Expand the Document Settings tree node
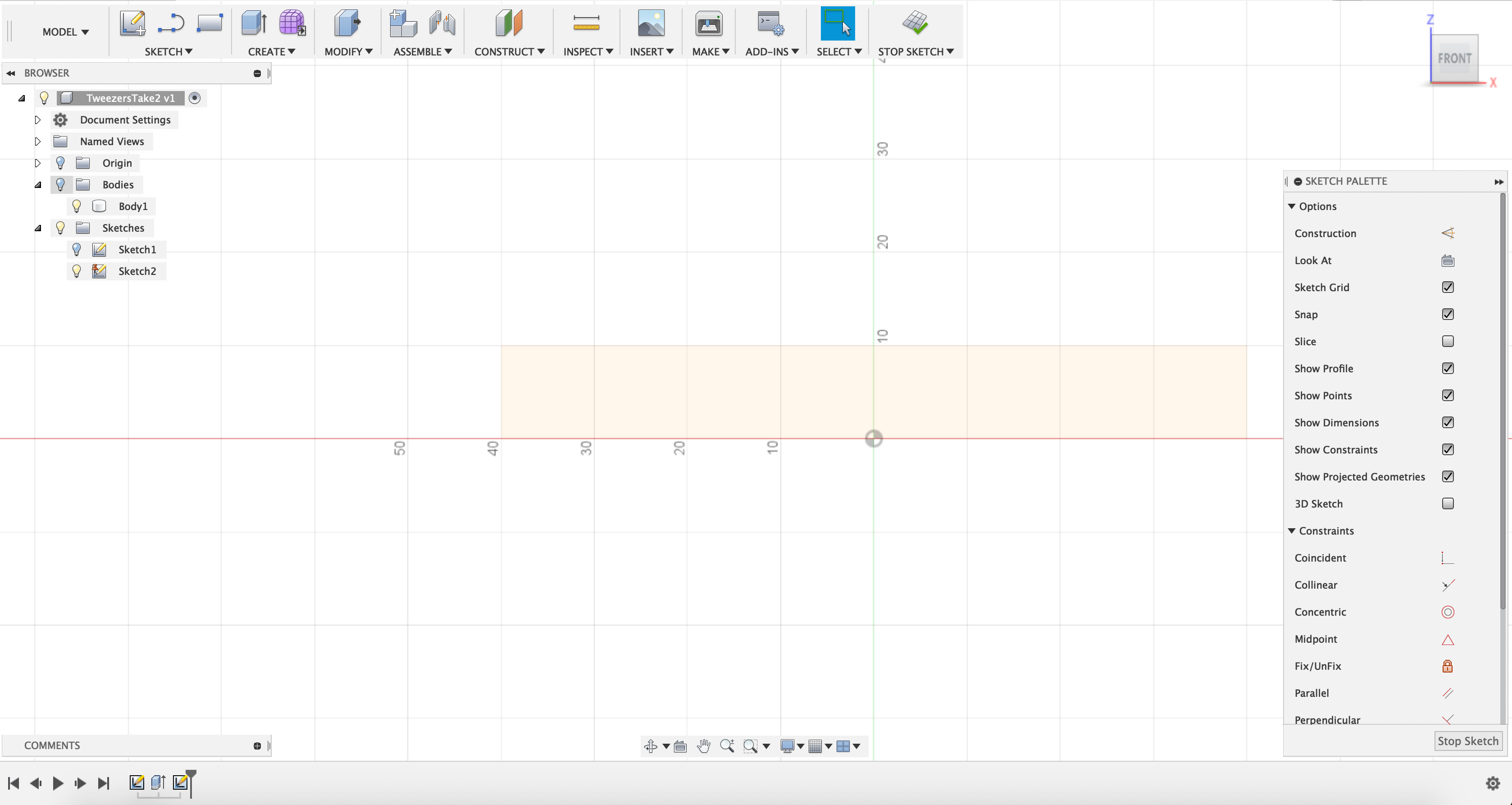The height and width of the screenshot is (805, 1512). pos(37,120)
